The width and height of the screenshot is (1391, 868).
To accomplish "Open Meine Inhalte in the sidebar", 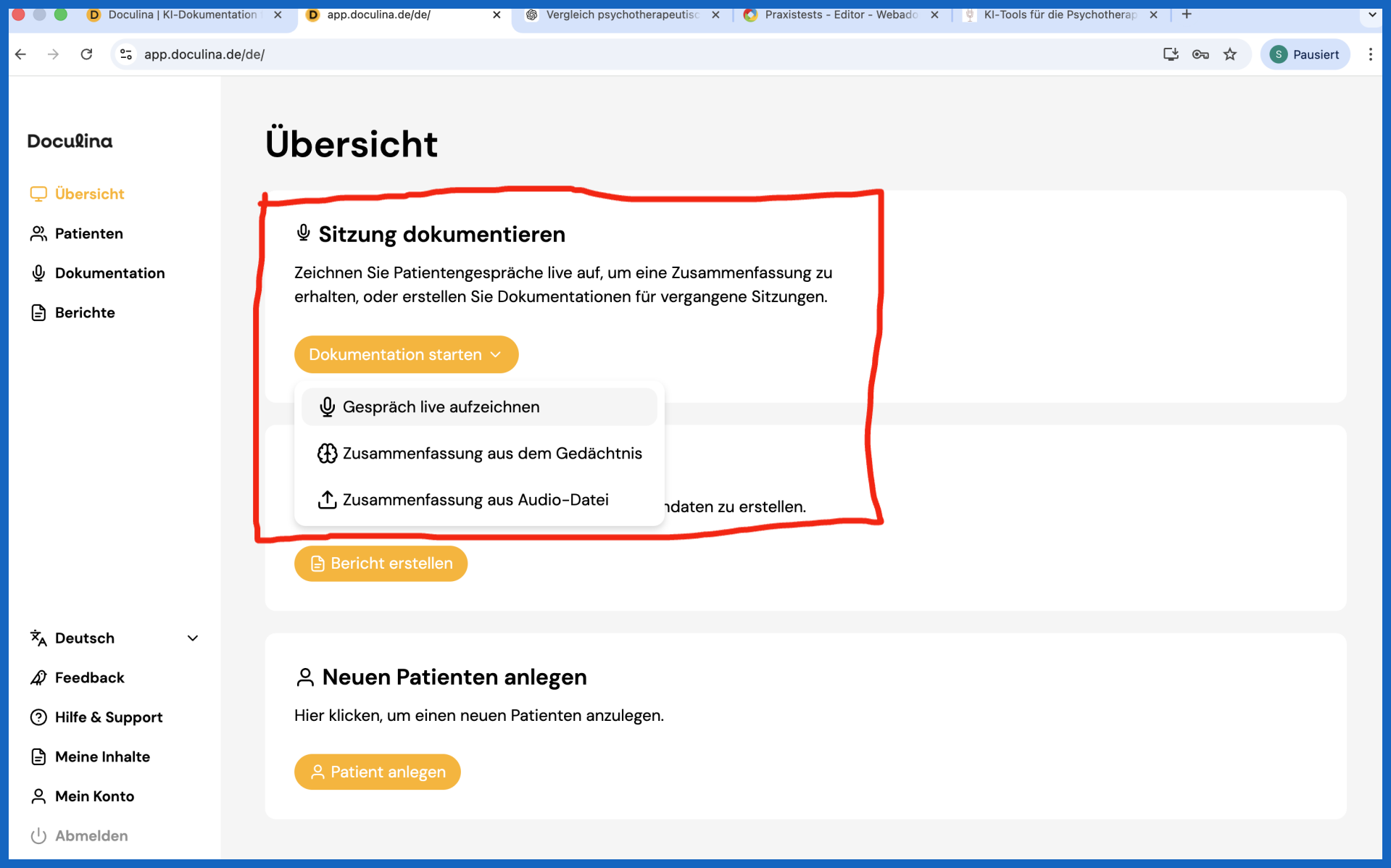I will 91,756.
